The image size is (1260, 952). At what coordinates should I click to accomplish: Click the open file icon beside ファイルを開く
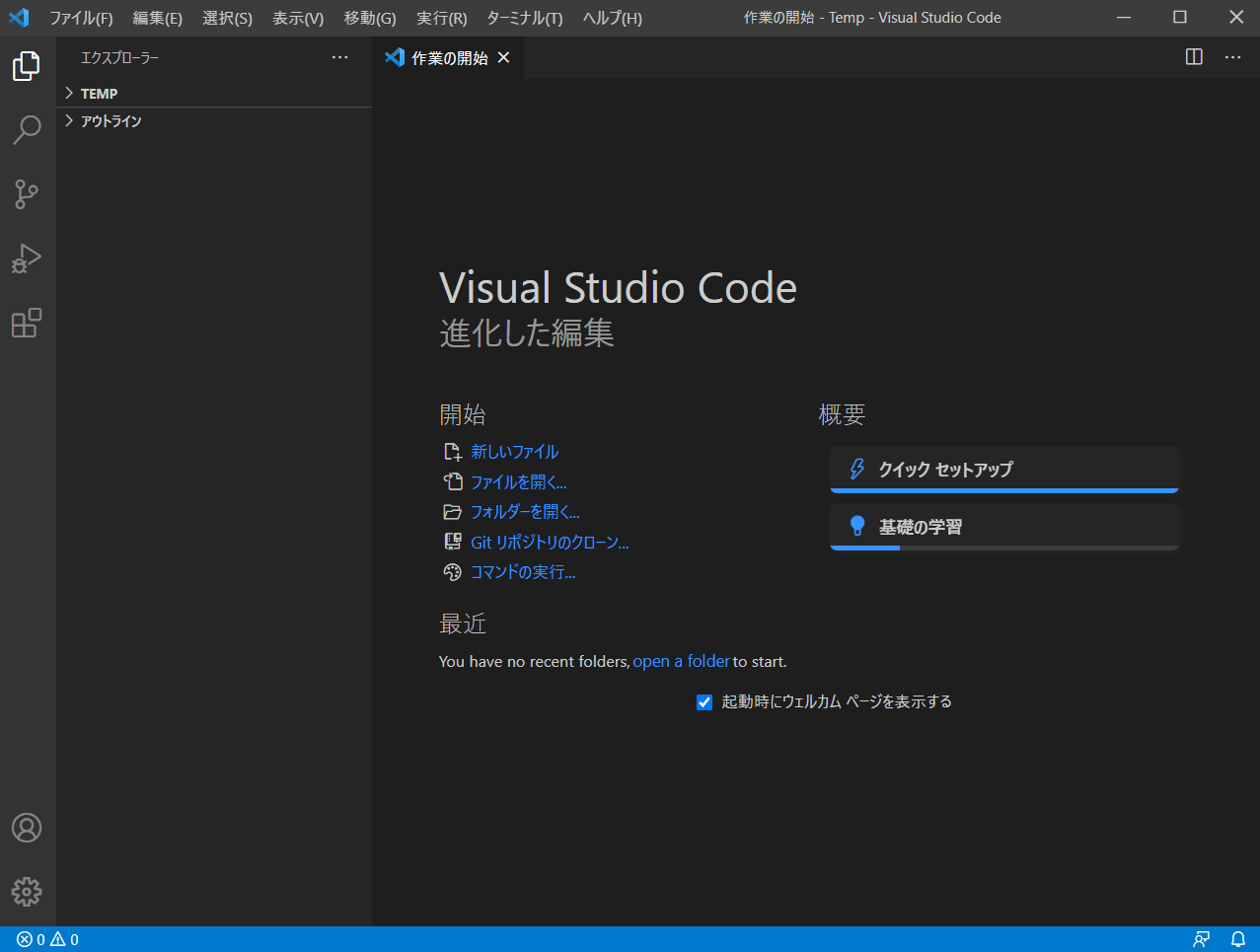click(x=453, y=481)
